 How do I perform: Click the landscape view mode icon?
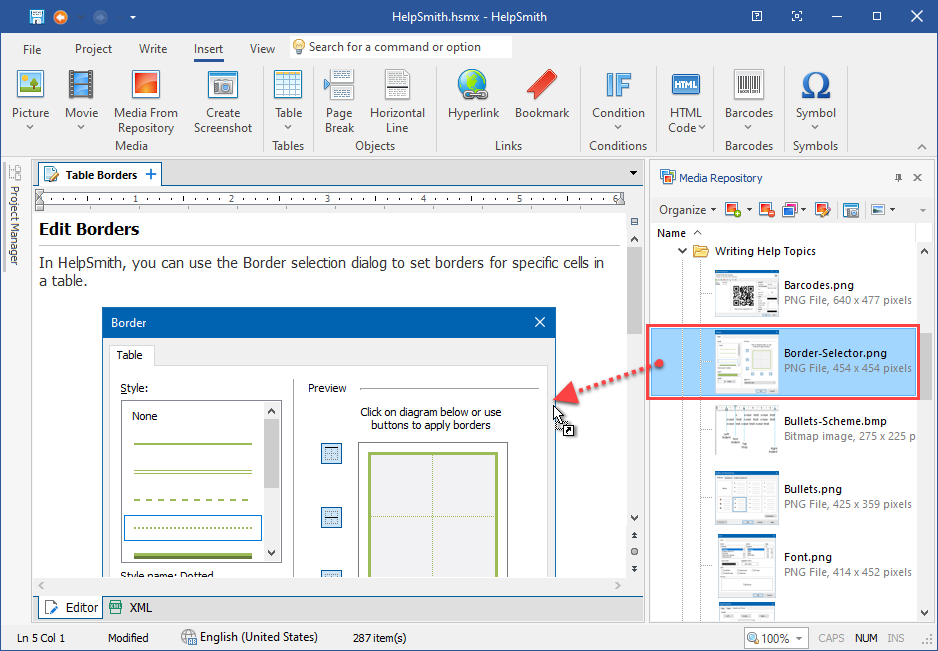click(878, 209)
